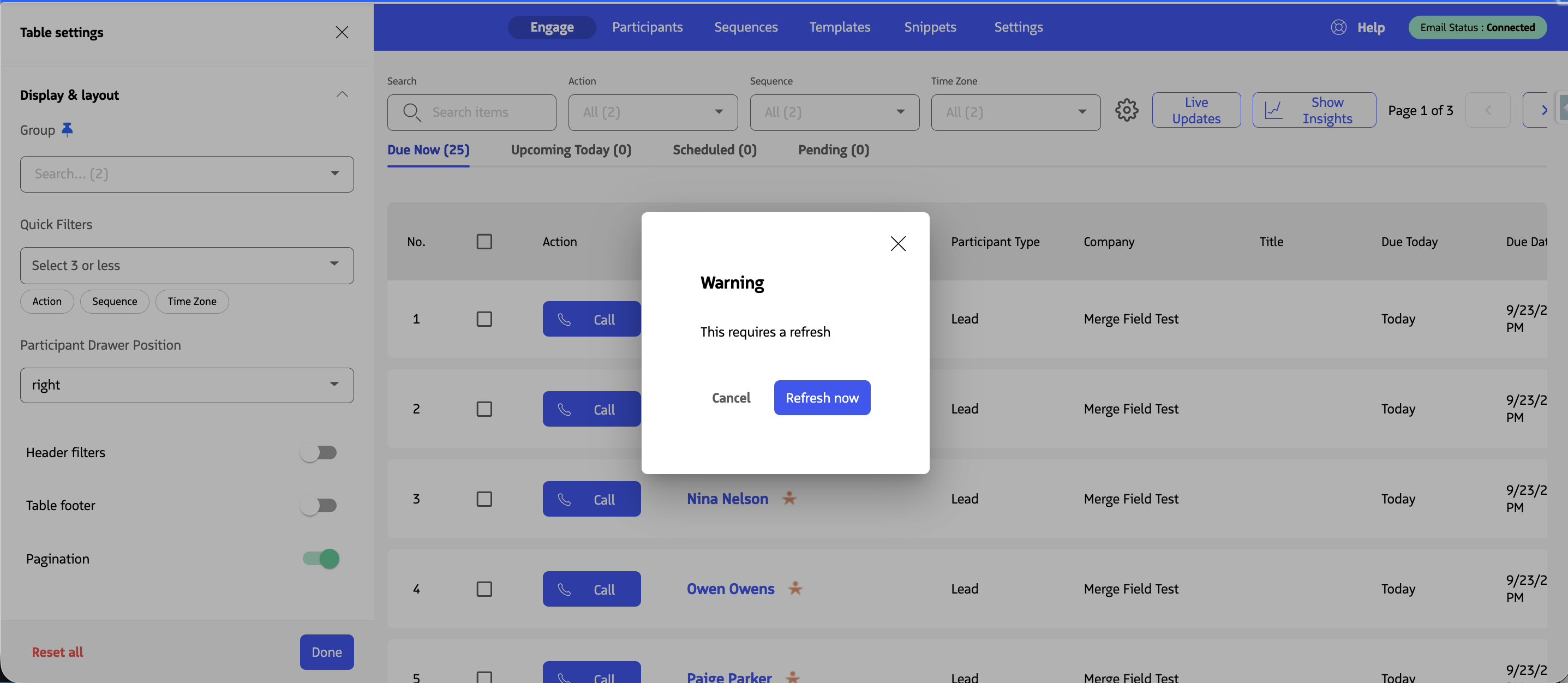This screenshot has height=683, width=1568.
Task: Check the row 3 checkbox
Action: click(484, 499)
